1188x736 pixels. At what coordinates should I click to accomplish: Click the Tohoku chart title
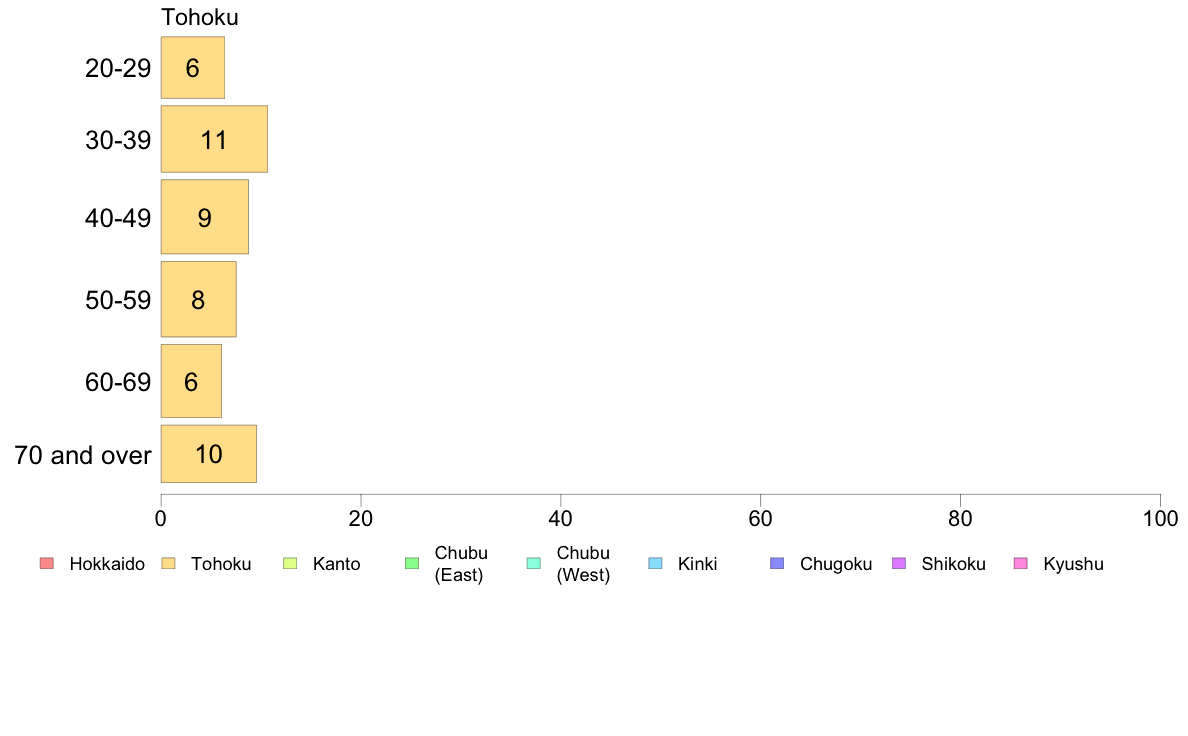[200, 17]
